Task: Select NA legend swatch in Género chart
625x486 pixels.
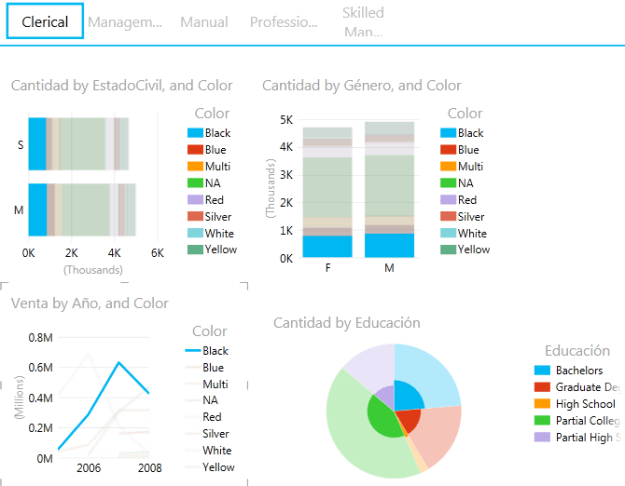Action: coord(447,183)
